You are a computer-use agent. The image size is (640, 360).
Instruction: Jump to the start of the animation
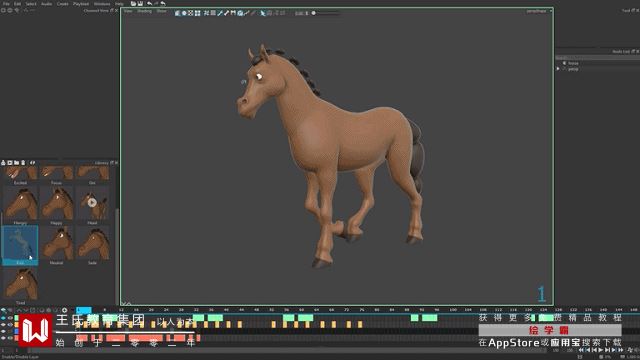point(581,350)
